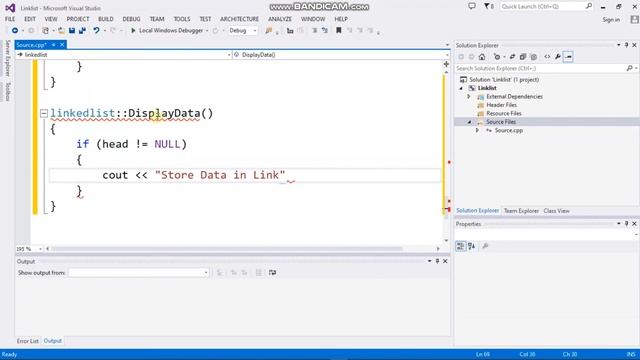Select the Header Files folder
Screen dimensions: 640x360
point(502,105)
